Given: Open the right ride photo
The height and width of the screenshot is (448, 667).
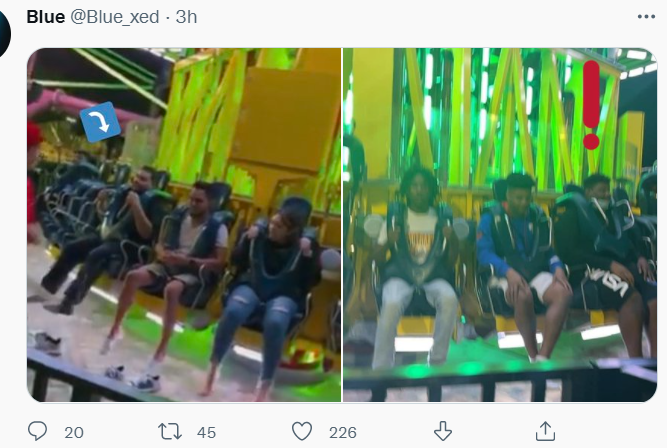Looking at the screenshot, I should 500,225.
